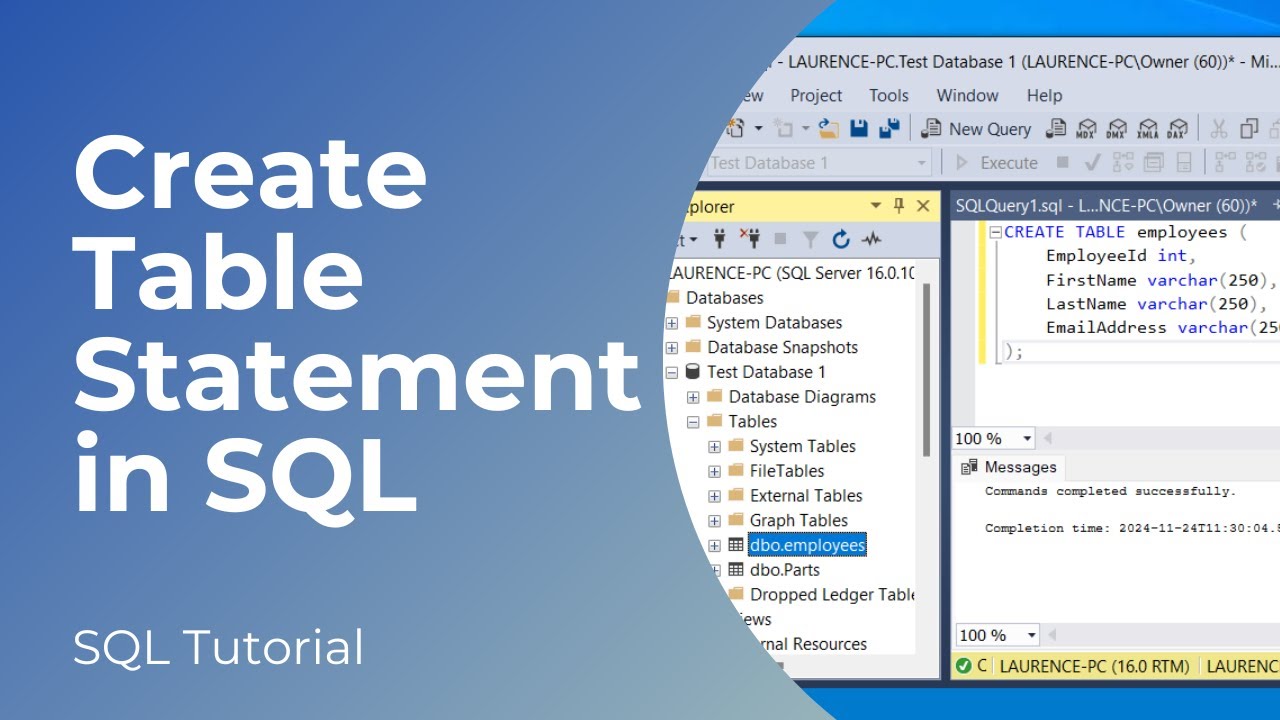Click the Copy icon in toolbar

coord(1249,128)
